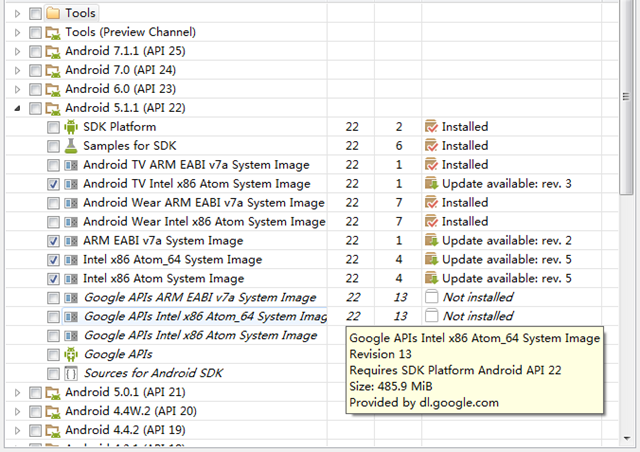
Task: Check the Sources for Android SDK checkbox
Action: coord(53,374)
